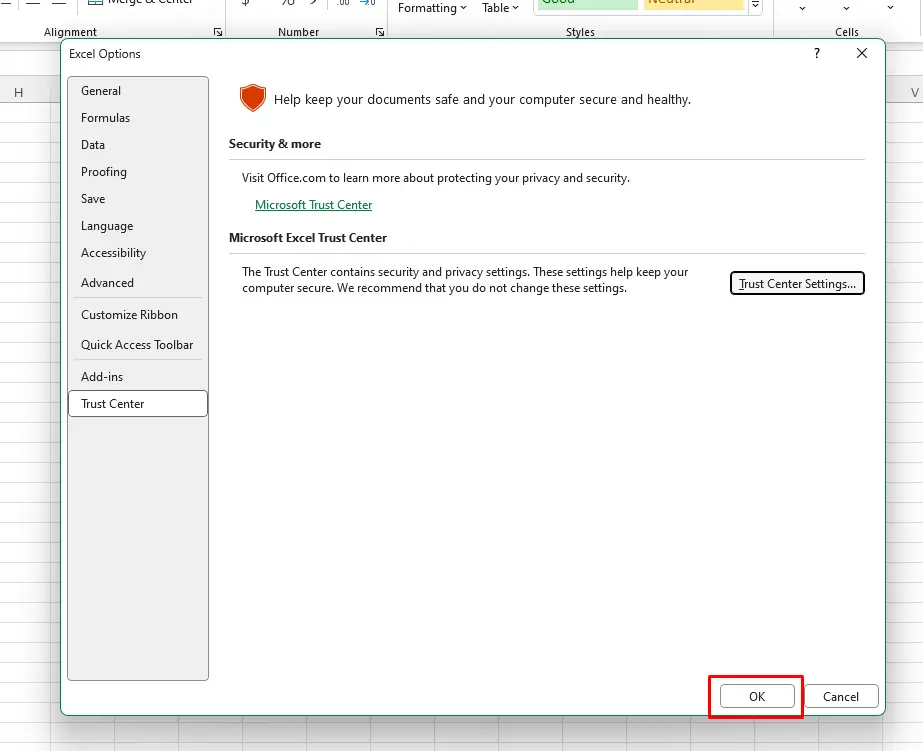Open the Microsoft Trust Center link

313,205
